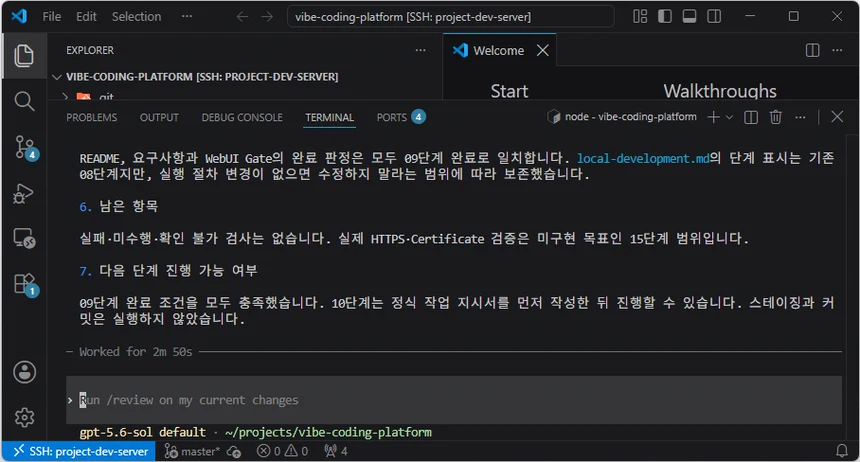The width and height of the screenshot is (860, 462).
Task: Split the editor to the right
Action: (812, 50)
